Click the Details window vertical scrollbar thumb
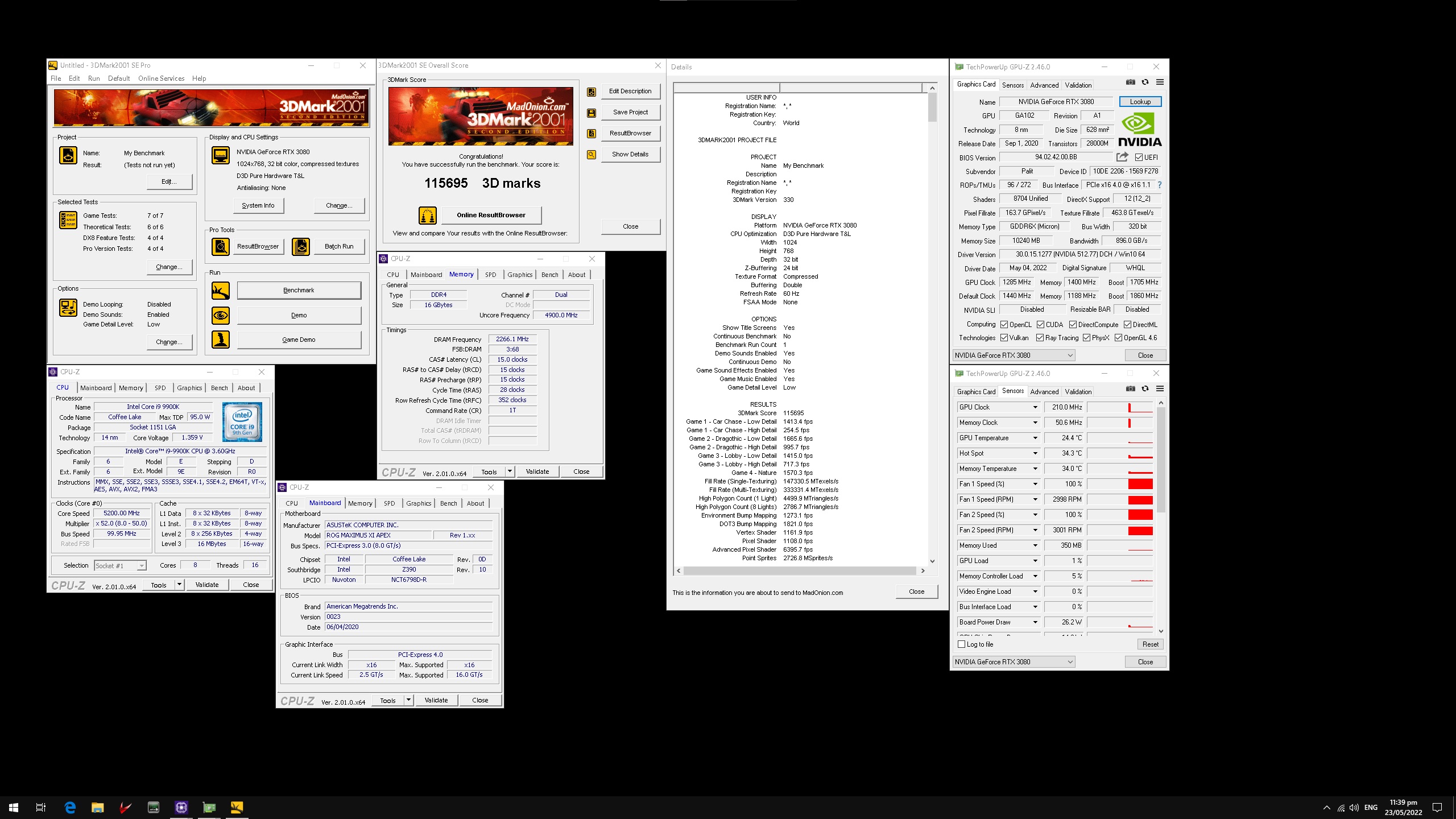The height and width of the screenshot is (819, 1456). coord(932,107)
